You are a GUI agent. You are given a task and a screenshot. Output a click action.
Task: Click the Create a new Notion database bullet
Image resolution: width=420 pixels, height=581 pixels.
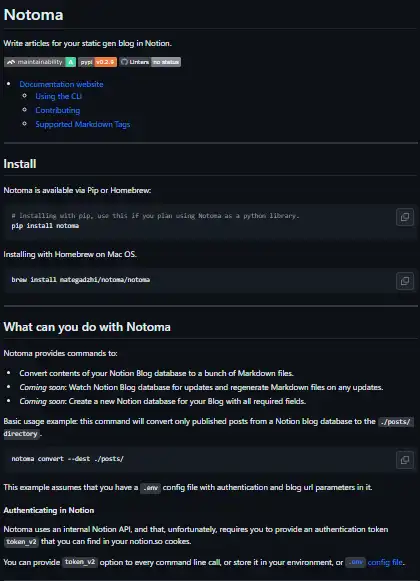coord(162,401)
